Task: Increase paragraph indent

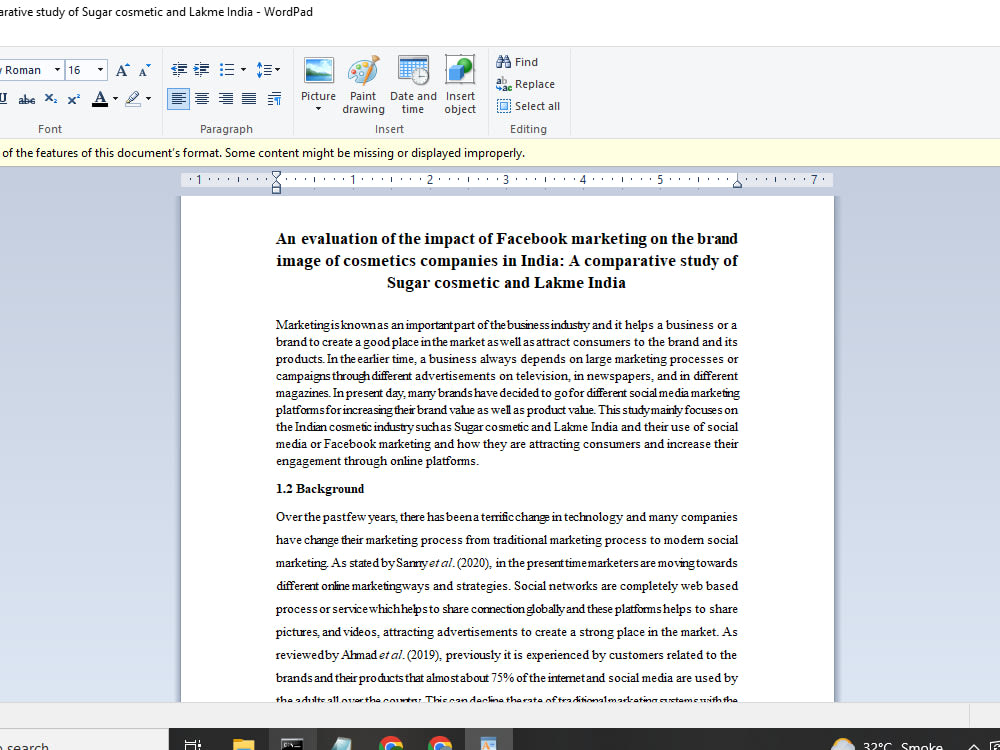Action: click(x=202, y=70)
